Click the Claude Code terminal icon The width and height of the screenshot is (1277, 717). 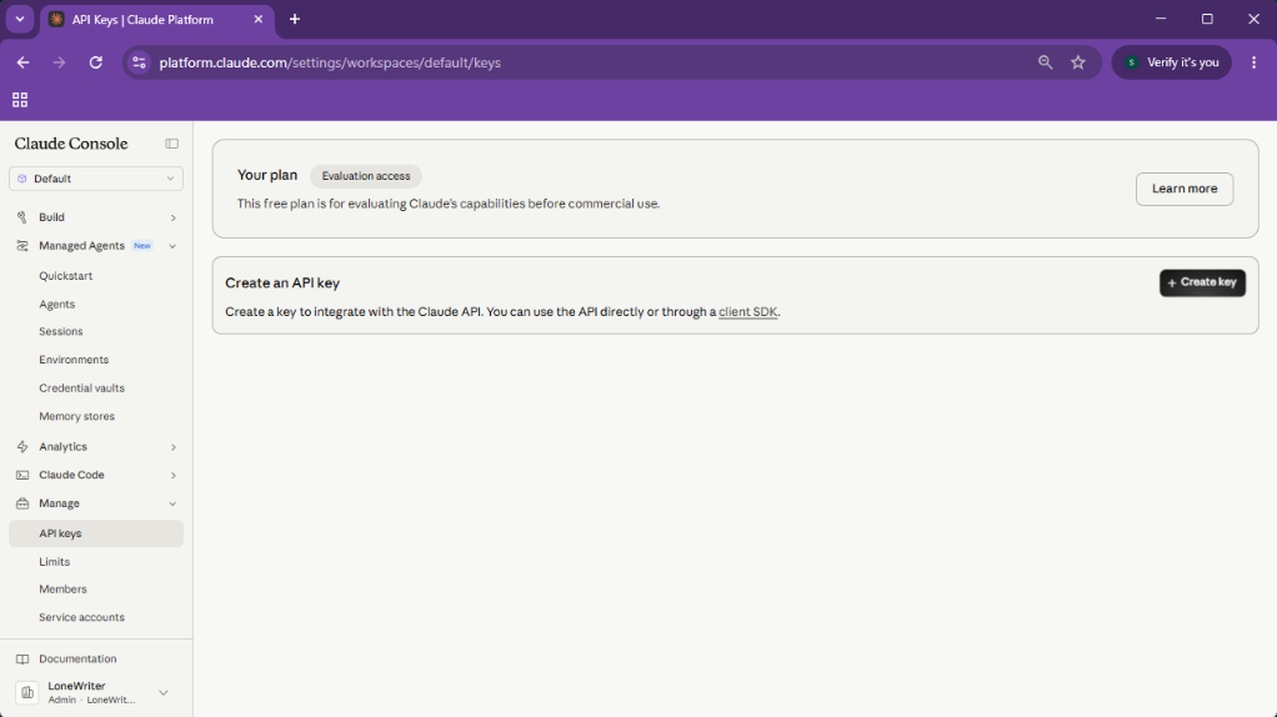[22, 475]
